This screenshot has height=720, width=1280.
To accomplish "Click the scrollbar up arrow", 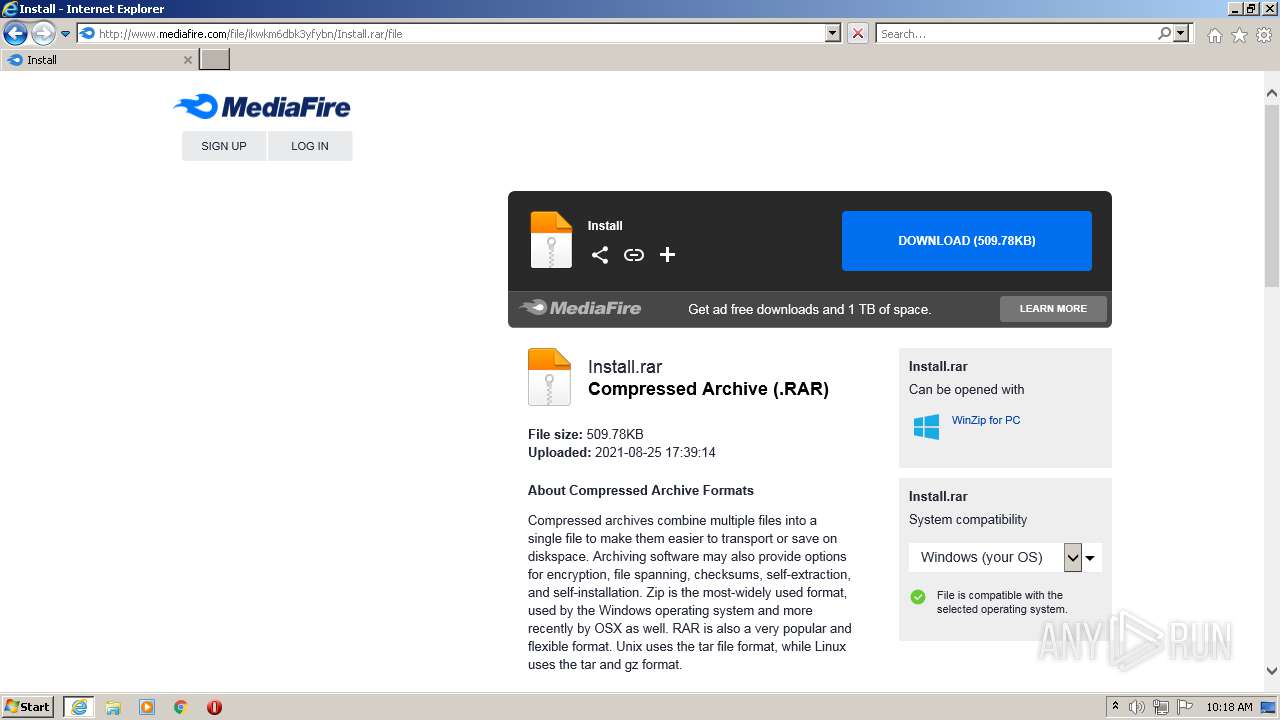I will (1272, 93).
